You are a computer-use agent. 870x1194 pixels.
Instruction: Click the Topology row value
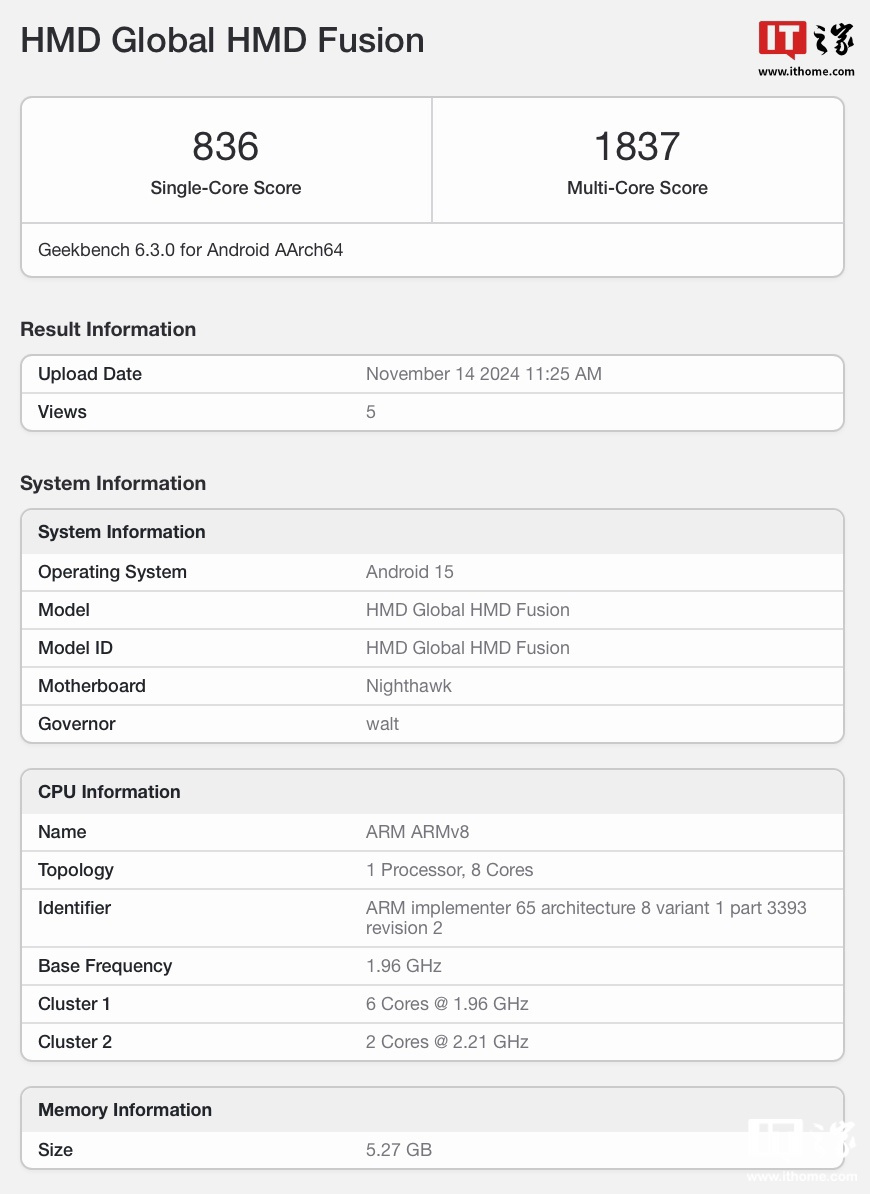[449, 870]
